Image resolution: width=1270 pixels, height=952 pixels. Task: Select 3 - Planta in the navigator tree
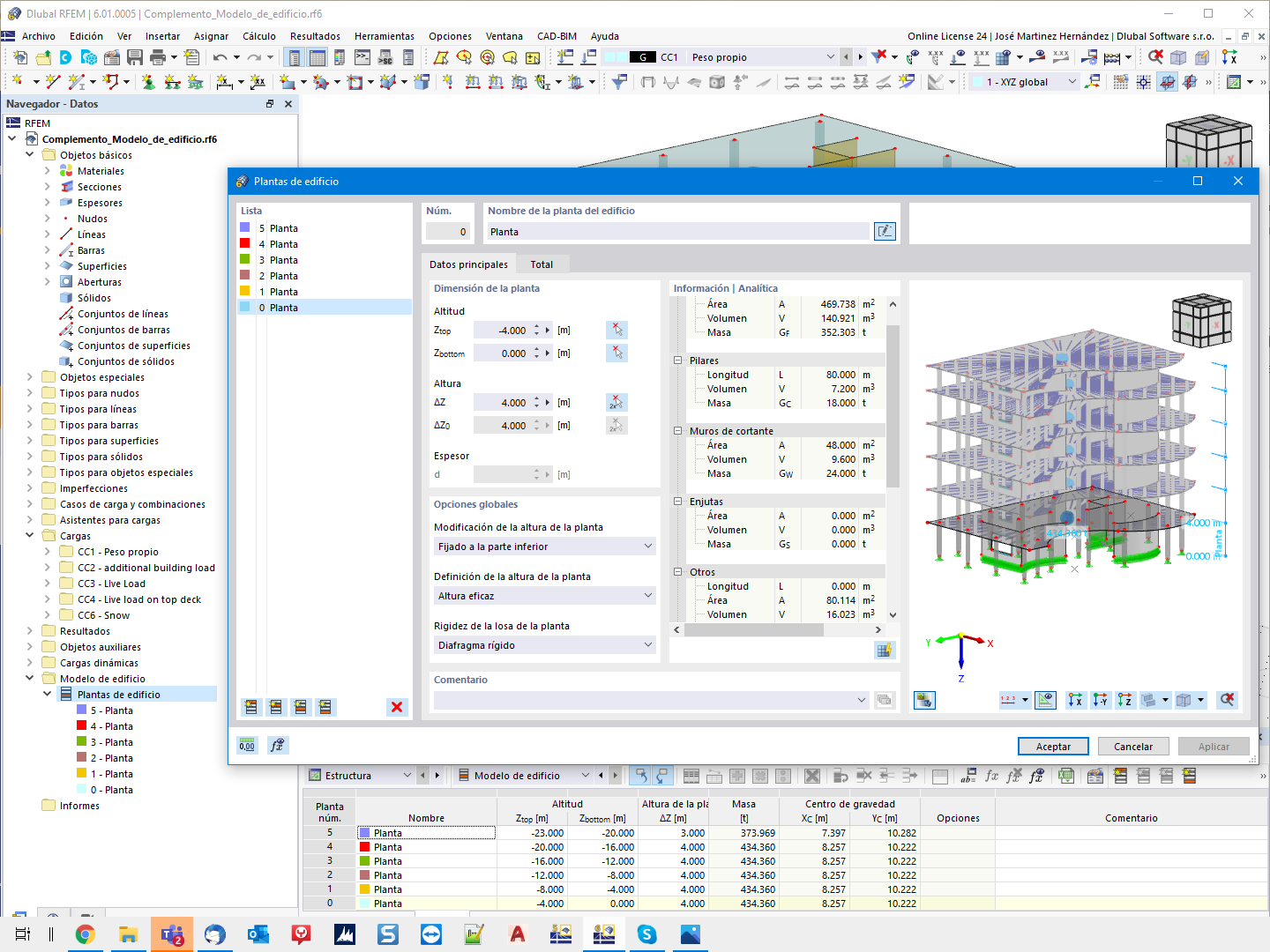click(112, 742)
